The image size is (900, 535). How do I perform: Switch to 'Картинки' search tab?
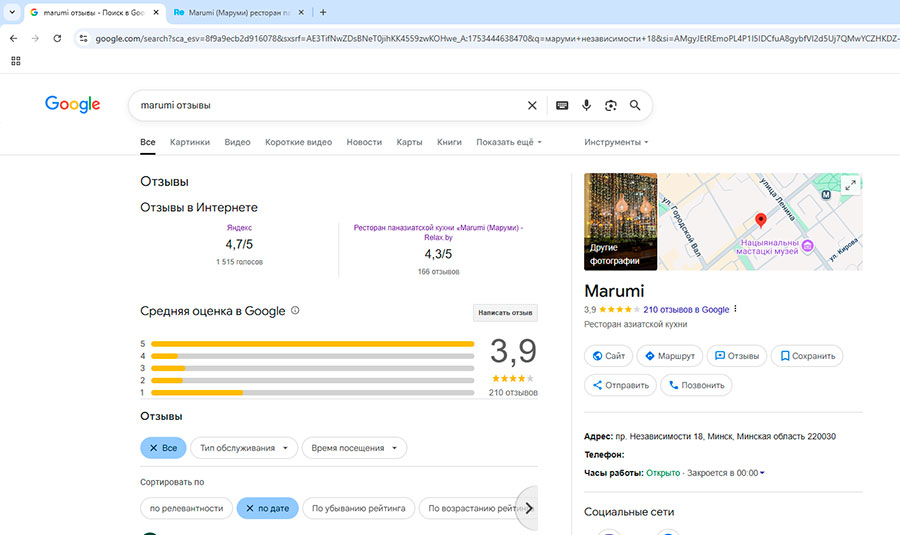point(190,142)
